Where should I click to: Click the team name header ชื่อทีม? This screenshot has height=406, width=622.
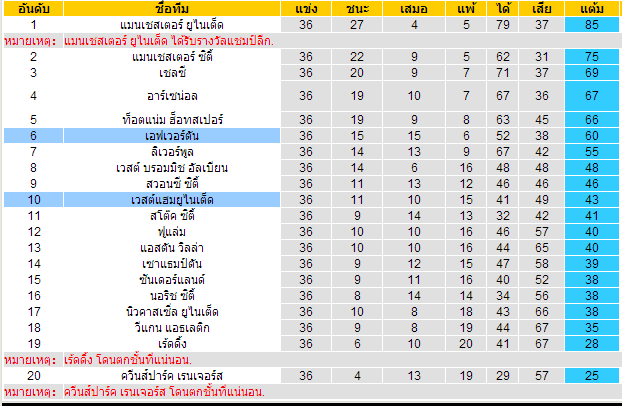tap(172, 9)
